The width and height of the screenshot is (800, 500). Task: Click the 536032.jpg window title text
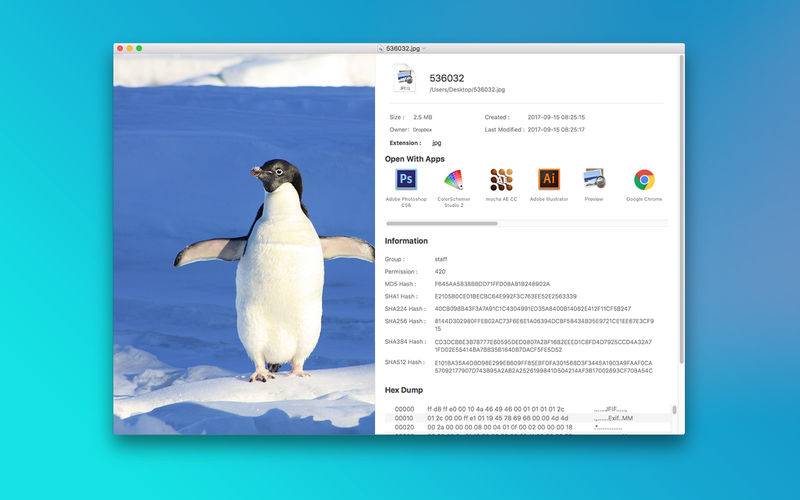tap(403, 48)
